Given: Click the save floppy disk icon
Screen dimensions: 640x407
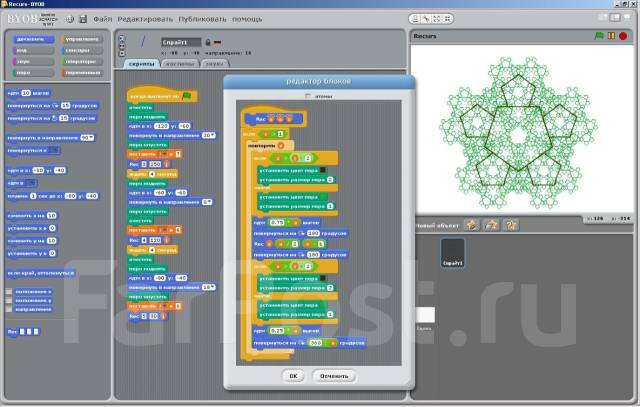Looking at the screenshot, I should 81,18.
